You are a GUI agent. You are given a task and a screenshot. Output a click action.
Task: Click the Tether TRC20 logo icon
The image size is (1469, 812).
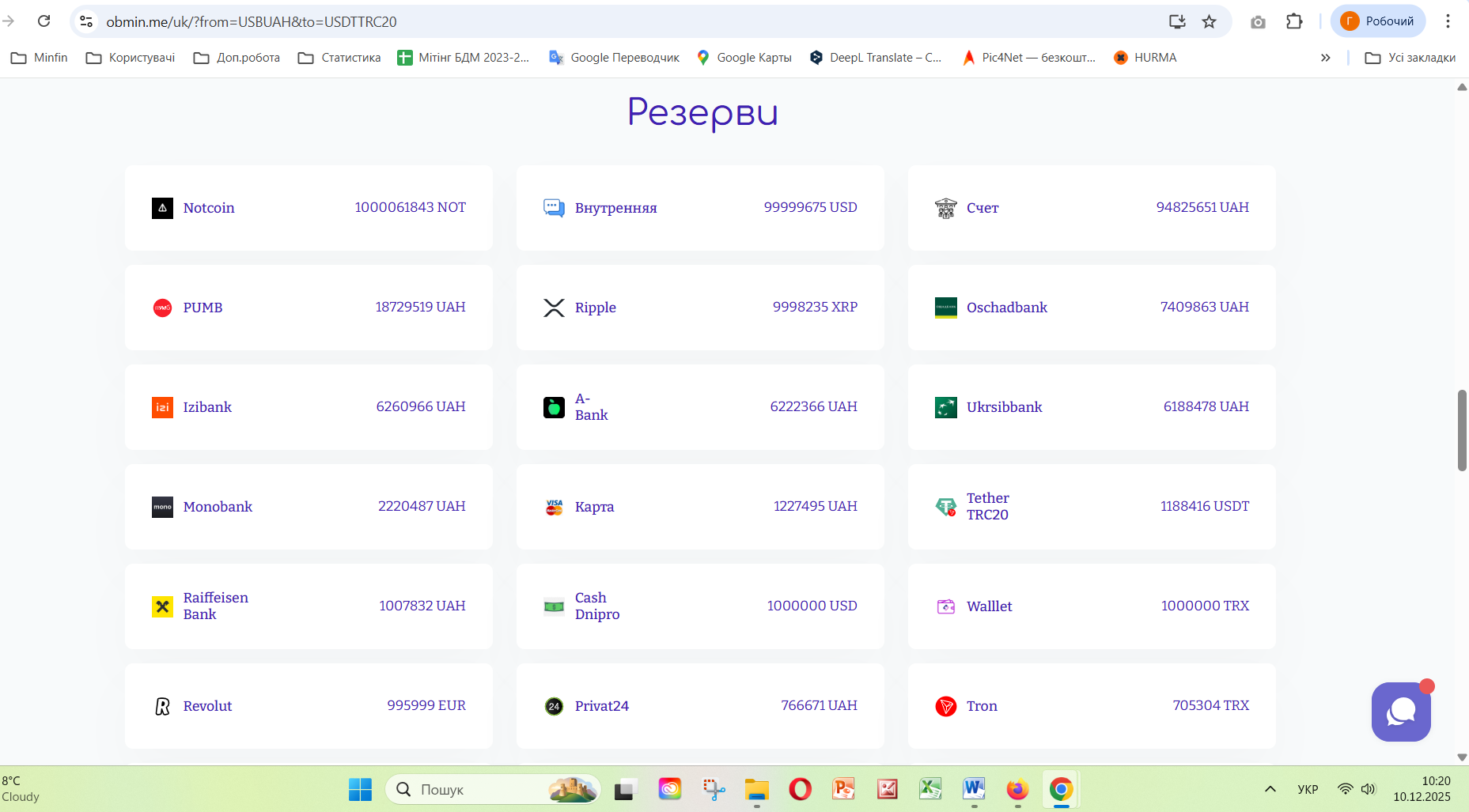945,507
